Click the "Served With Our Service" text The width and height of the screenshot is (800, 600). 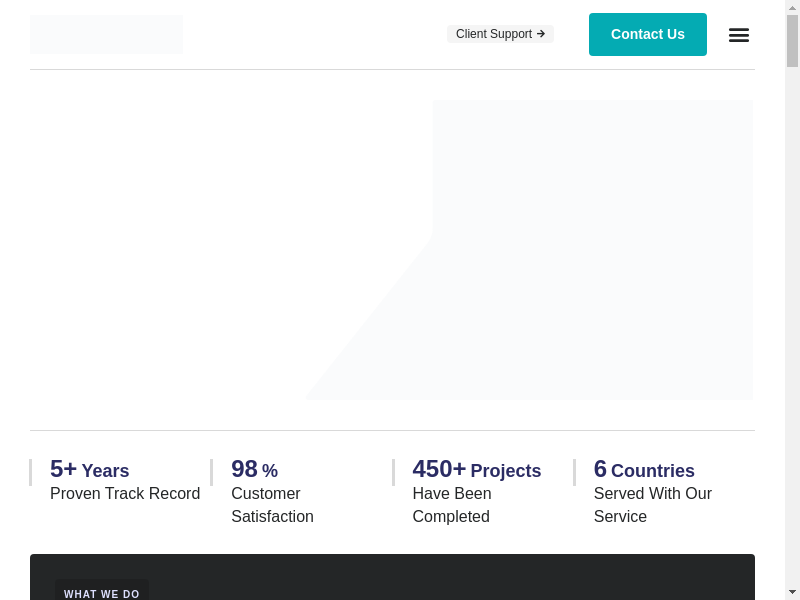click(x=652, y=505)
